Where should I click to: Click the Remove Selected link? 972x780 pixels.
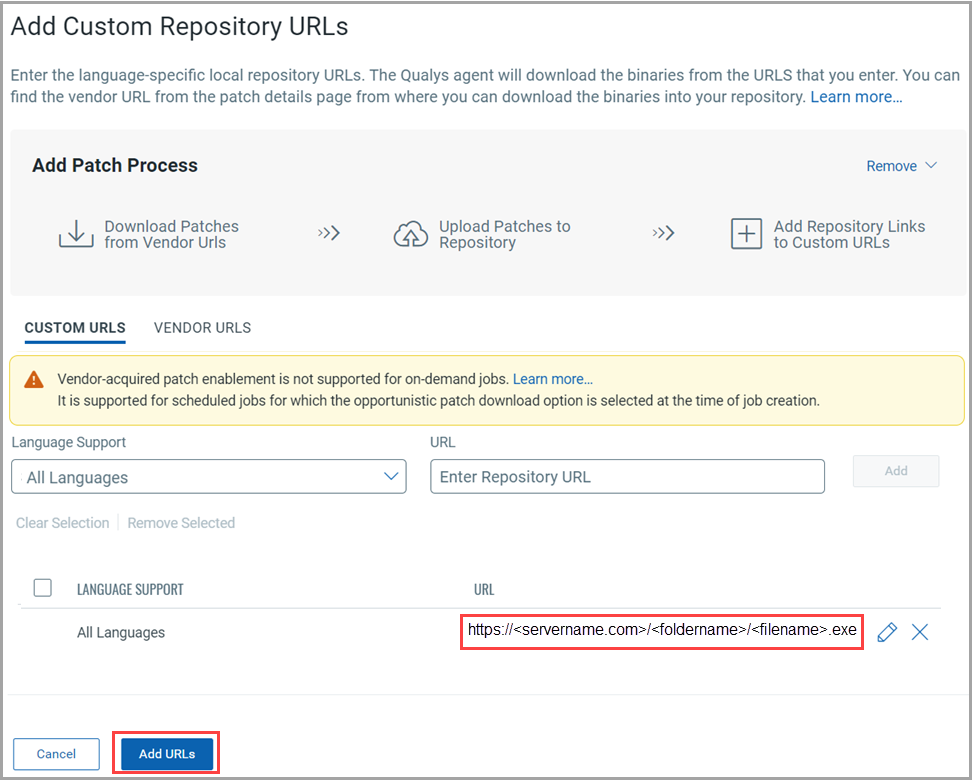[181, 523]
